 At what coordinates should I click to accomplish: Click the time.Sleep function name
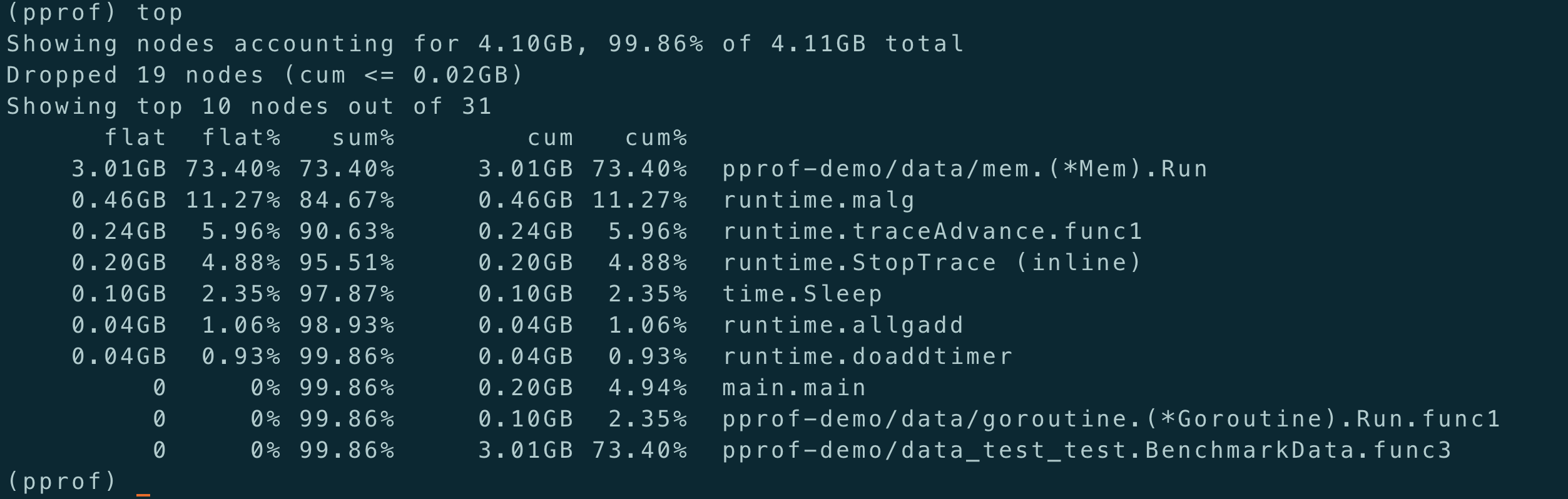tap(802, 294)
